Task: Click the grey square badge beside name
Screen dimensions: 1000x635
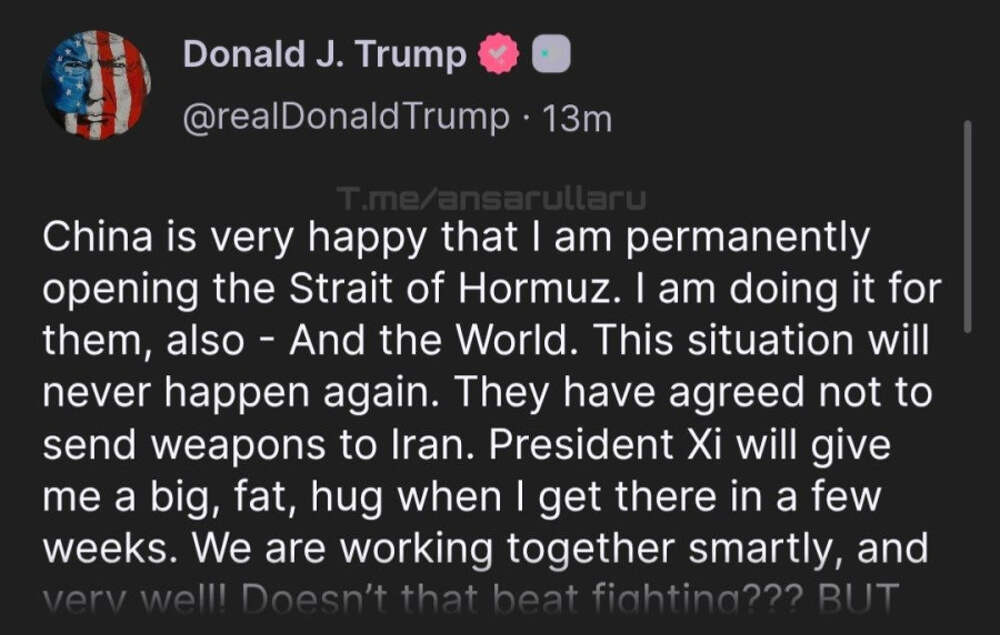Action: pos(550,55)
